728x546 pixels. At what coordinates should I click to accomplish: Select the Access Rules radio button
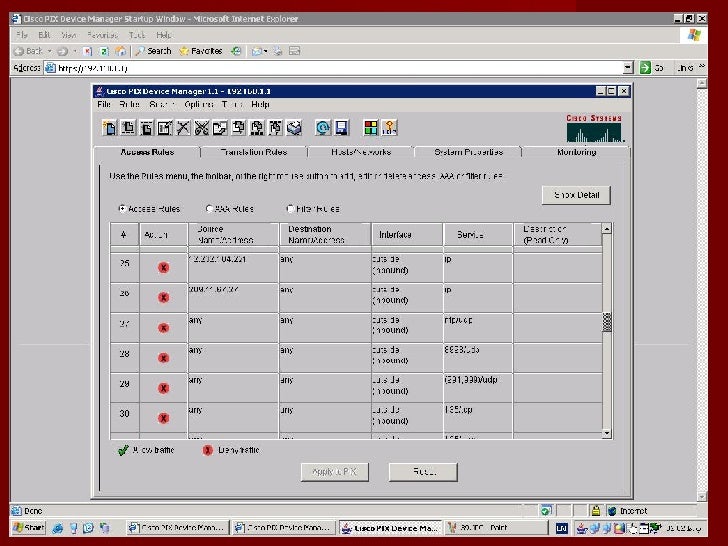coord(123,208)
